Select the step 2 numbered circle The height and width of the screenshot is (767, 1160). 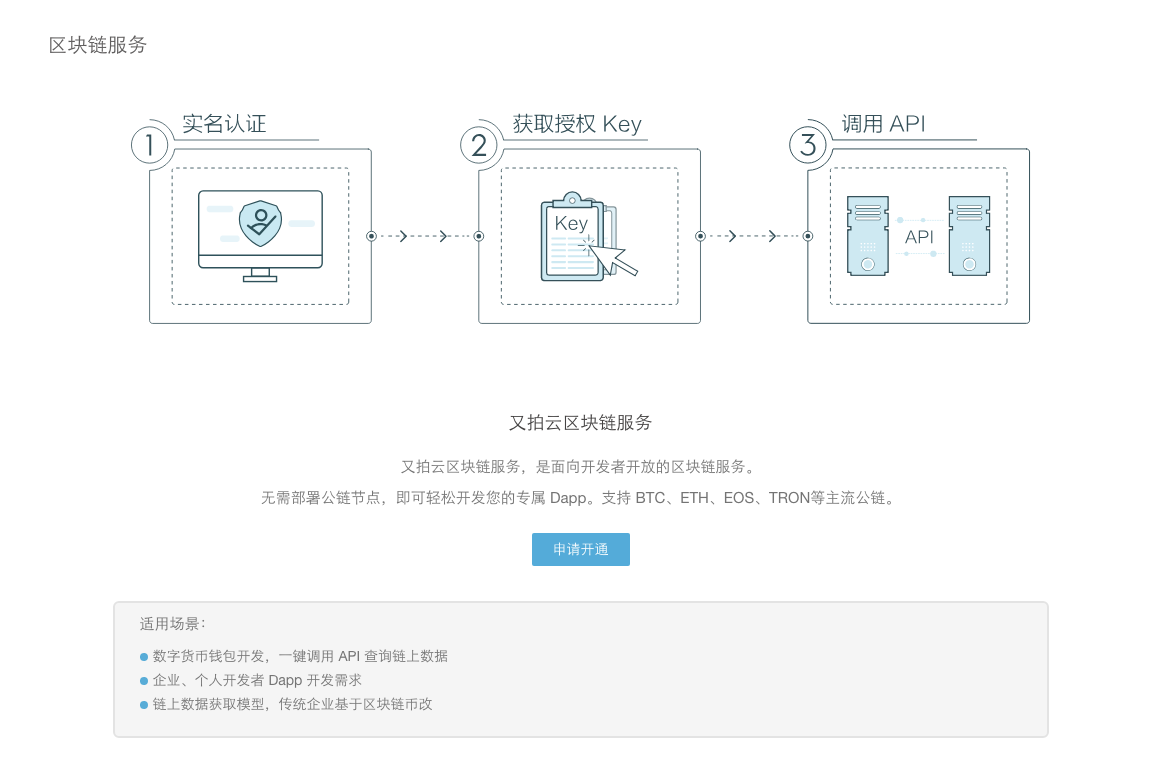478,145
